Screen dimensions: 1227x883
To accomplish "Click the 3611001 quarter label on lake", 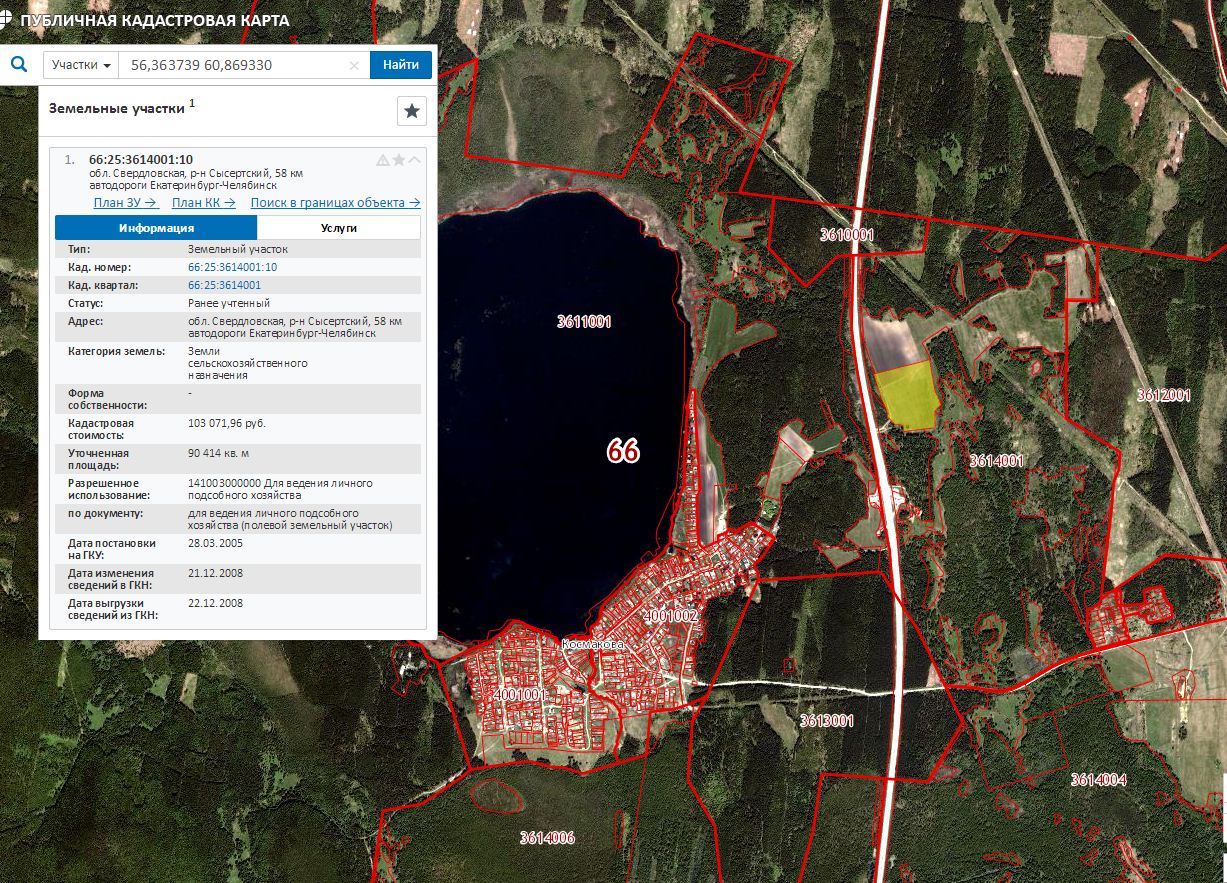I will (x=584, y=322).
